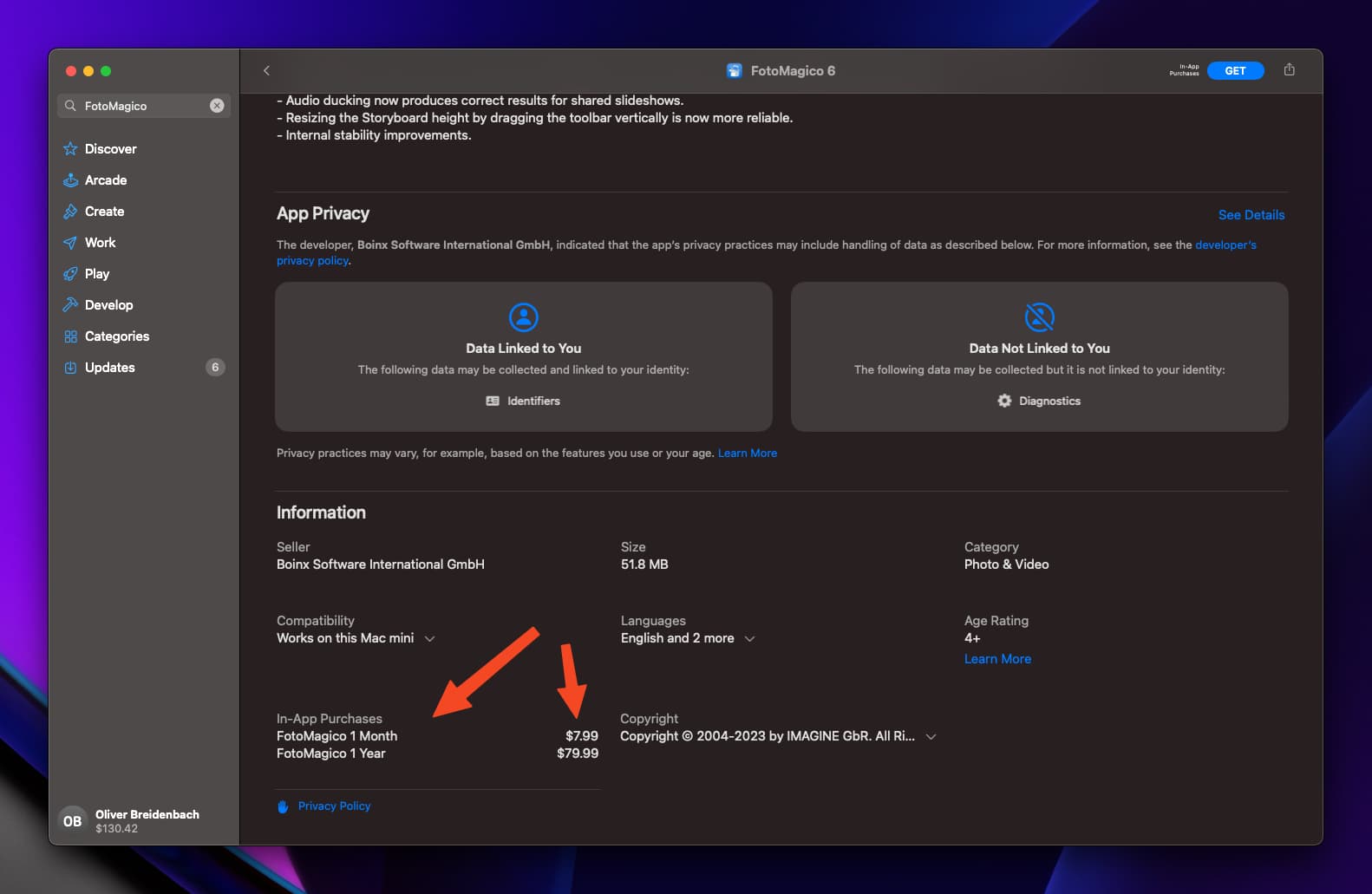Click the 51.8 MB size value
The height and width of the screenshot is (894, 1372).
(644, 564)
